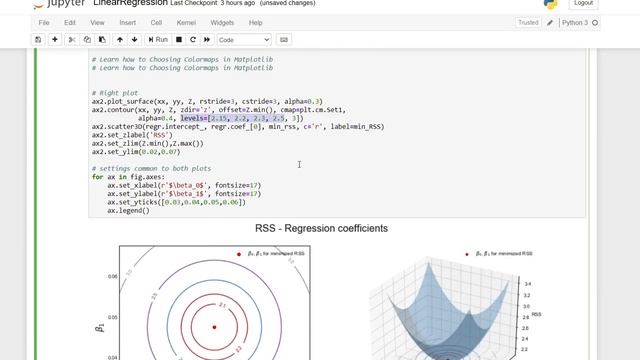Open the View menu
This screenshot has width=640, height=360.
coord(97,23)
